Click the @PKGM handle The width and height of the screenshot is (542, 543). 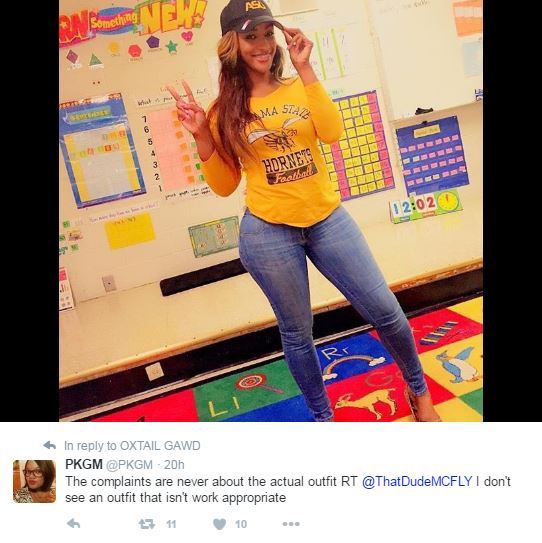point(129,465)
